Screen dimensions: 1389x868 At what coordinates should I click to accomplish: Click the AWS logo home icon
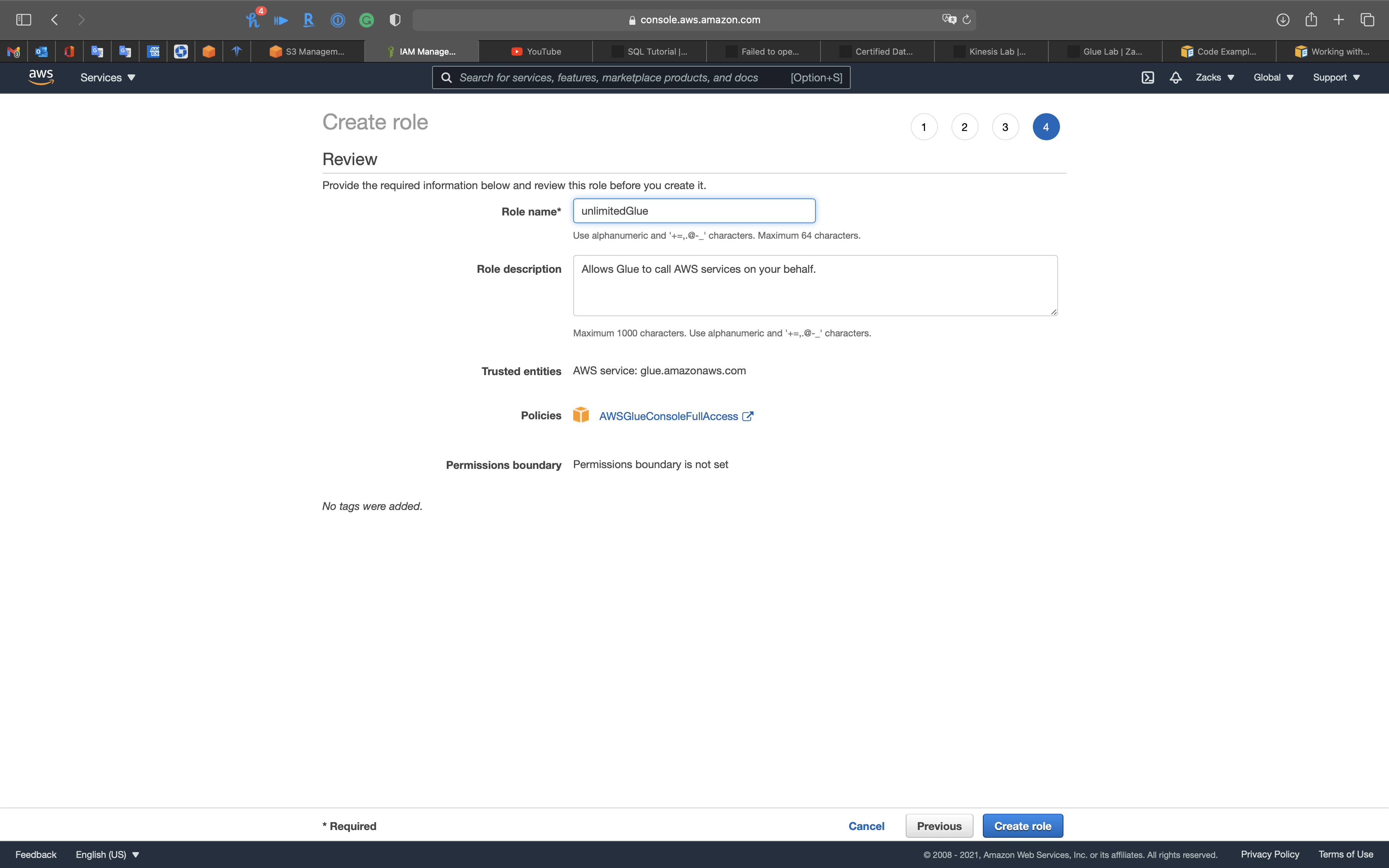tap(41, 77)
